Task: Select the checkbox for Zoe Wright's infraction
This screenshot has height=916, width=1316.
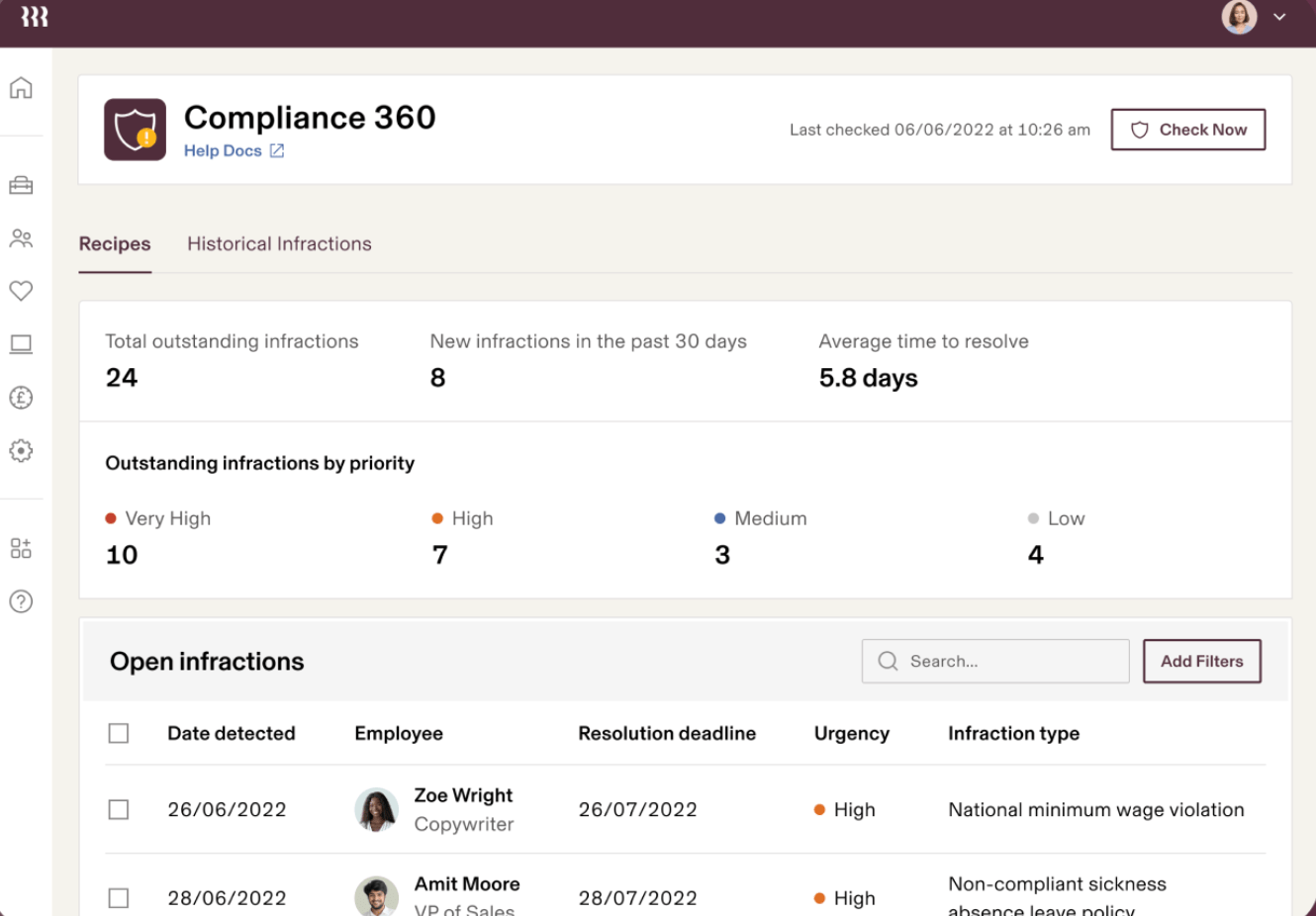Action: pos(119,809)
